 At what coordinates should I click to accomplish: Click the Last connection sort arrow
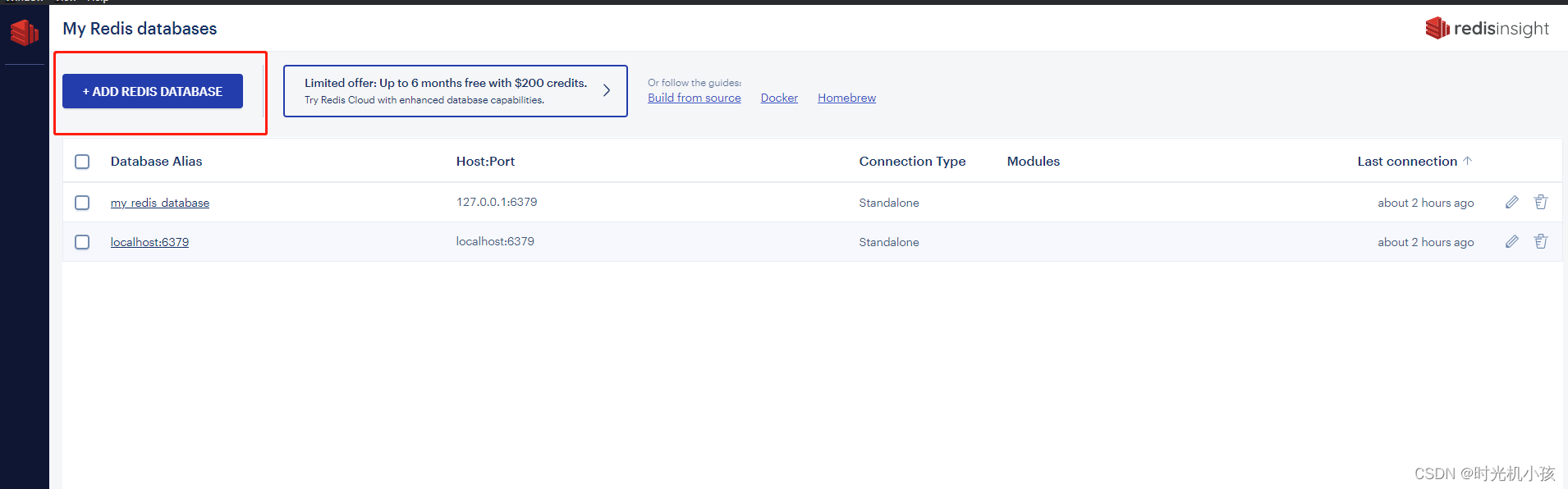pyautogui.click(x=1468, y=161)
